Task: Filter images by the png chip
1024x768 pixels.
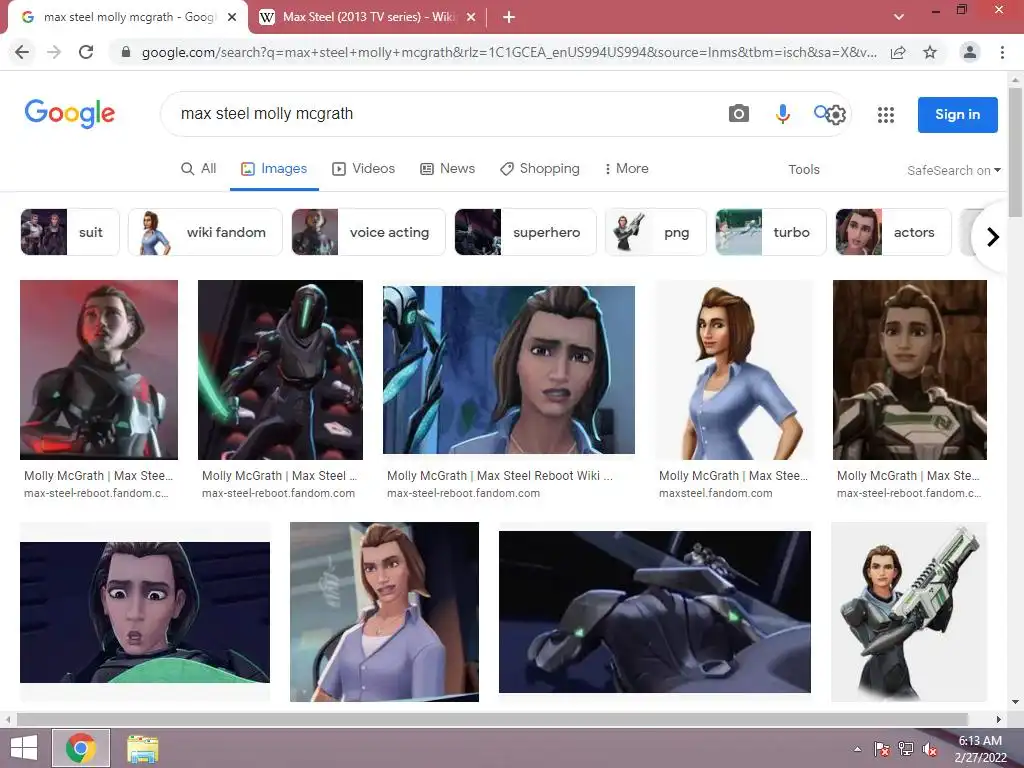Action: pyautogui.click(x=656, y=232)
